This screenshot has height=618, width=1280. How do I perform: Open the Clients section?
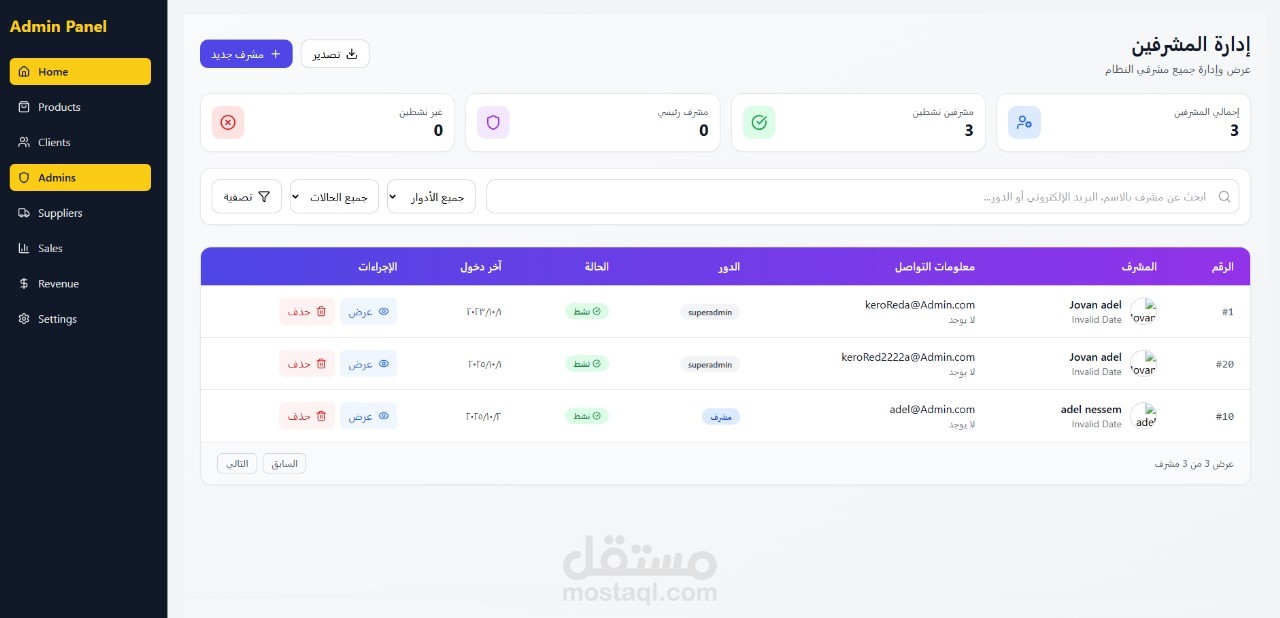tap(80, 142)
